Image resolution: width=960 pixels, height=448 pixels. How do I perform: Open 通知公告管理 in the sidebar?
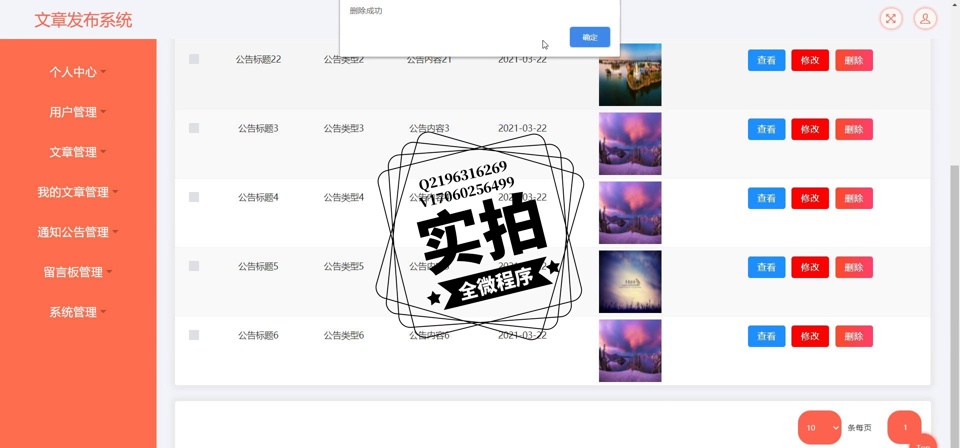(x=78, y=232)
